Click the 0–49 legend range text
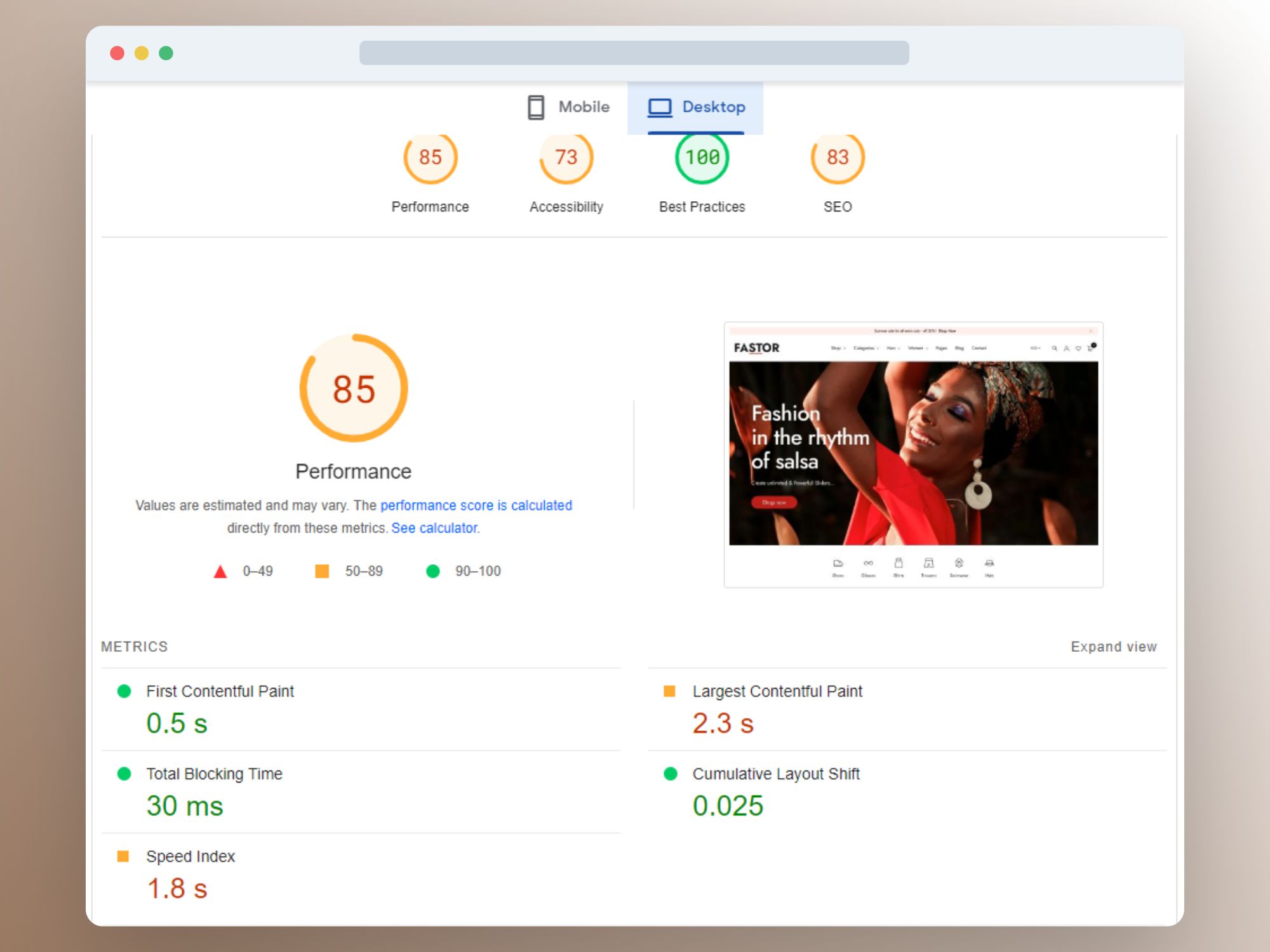The width and height of the screenshot is (1270, 952). click(258, 571)
